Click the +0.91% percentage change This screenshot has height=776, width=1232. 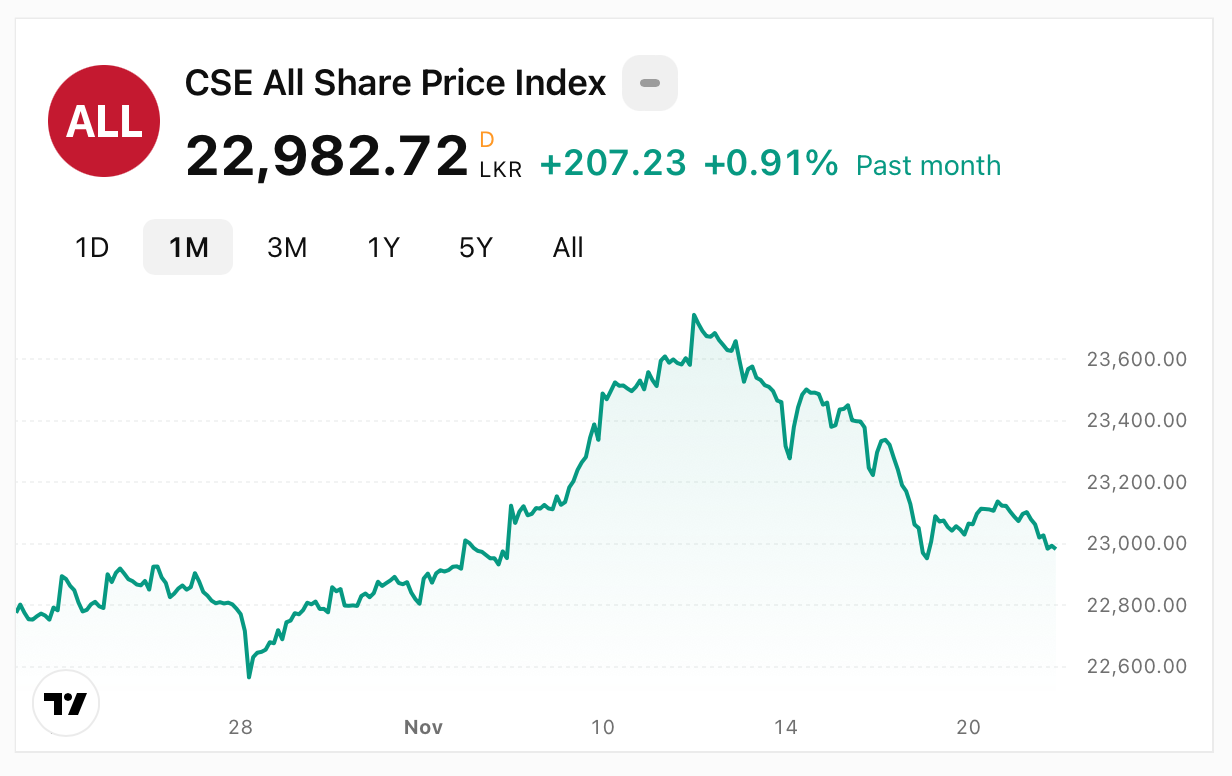770,163
